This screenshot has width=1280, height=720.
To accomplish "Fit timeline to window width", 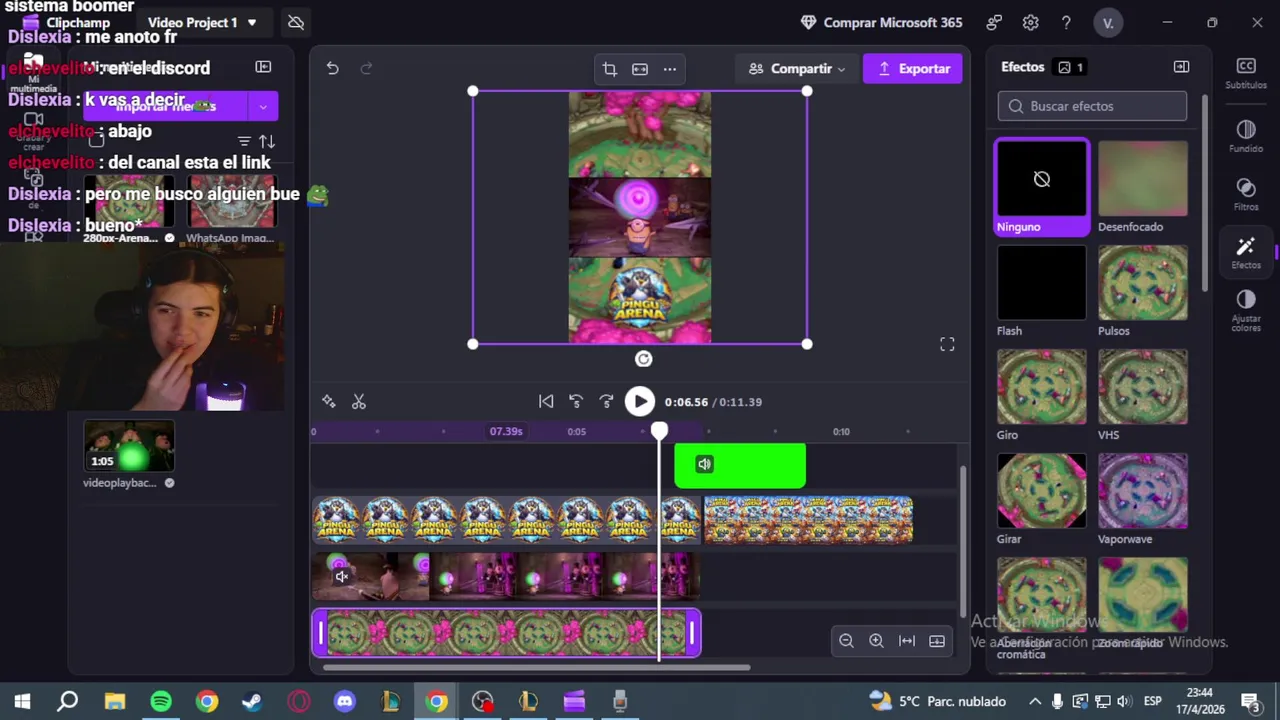I will click(x=907, y=641).
